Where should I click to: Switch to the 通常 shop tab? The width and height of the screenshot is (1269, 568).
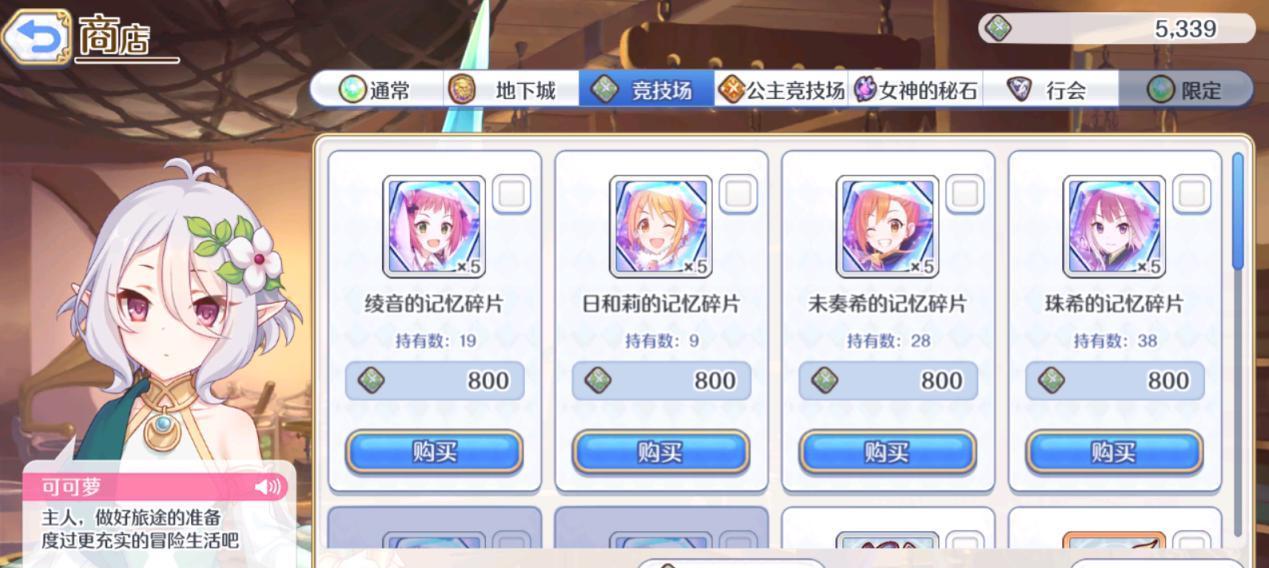[376, 90]
